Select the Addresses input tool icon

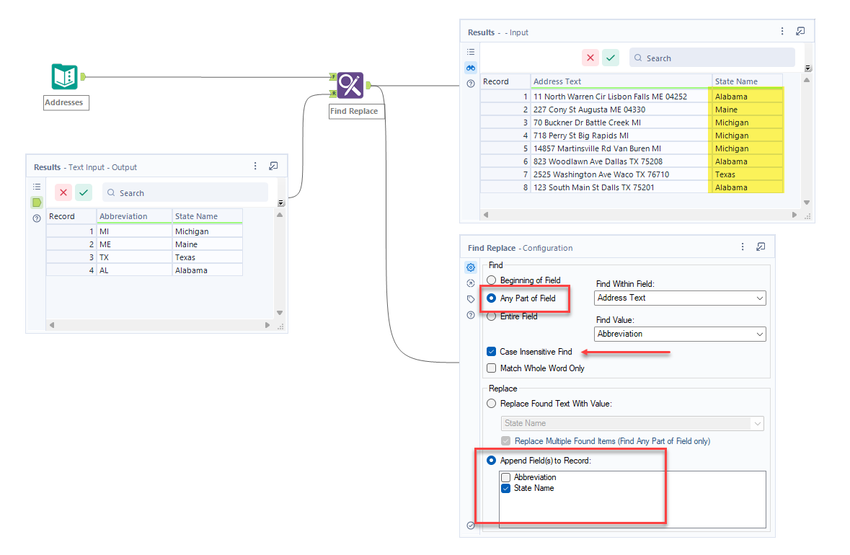(65, 76)
